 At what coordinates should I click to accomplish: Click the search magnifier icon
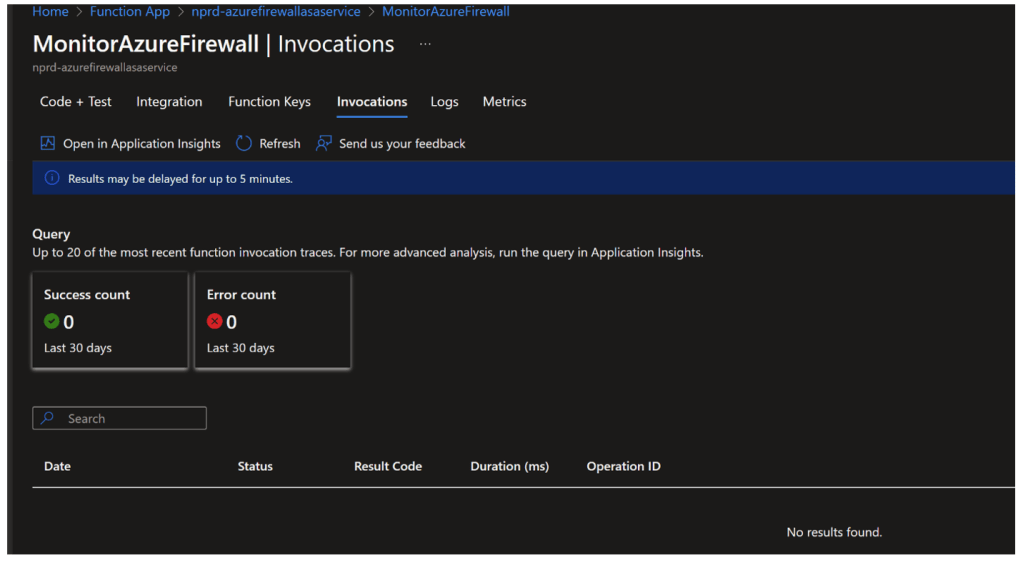click(x=48, y=418)
